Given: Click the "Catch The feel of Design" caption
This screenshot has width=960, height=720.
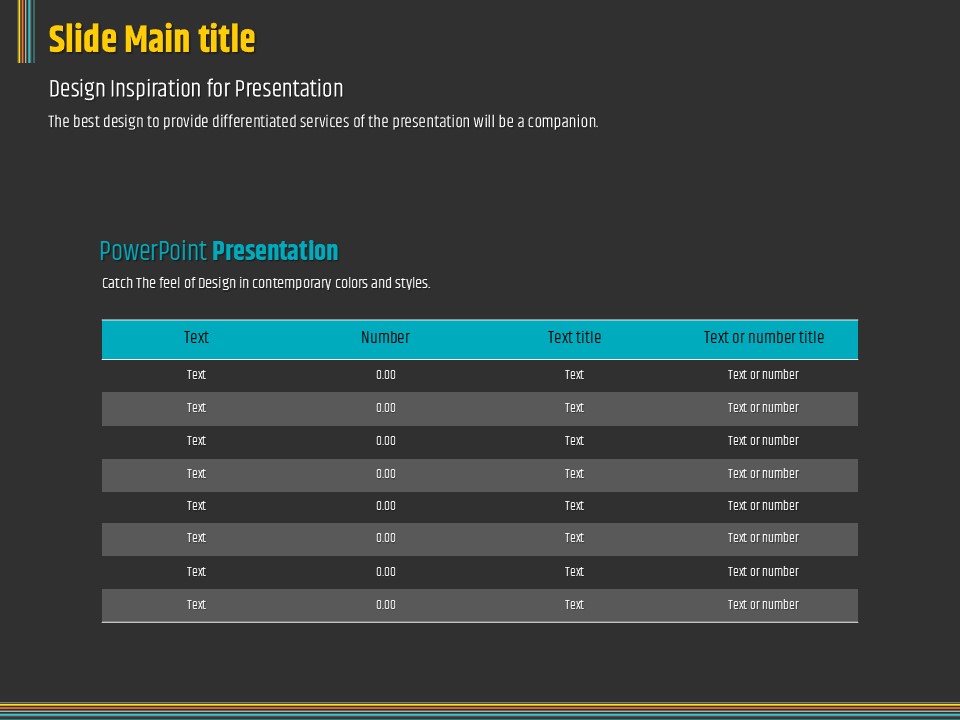Looking at the screenshot, I should pos(266,283).
